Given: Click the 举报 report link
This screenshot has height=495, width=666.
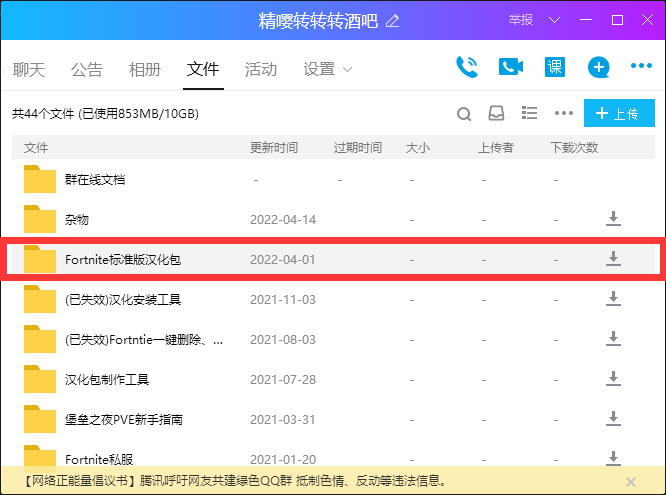Looking at the screenshot, I should (521, 20).
